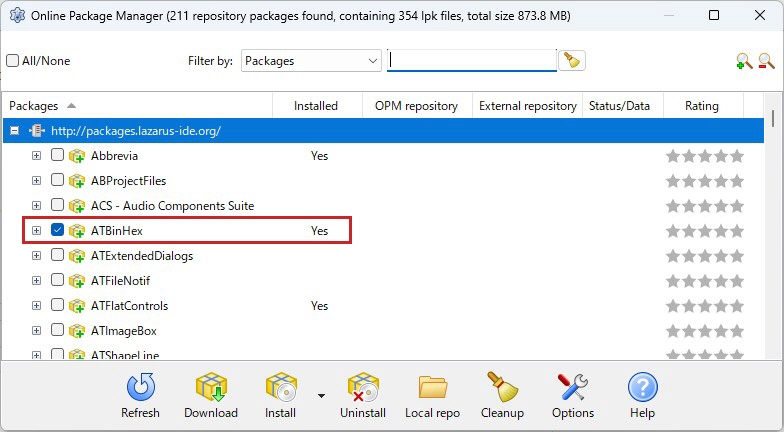Toggle the All/None checkbox

click(13, 61)
